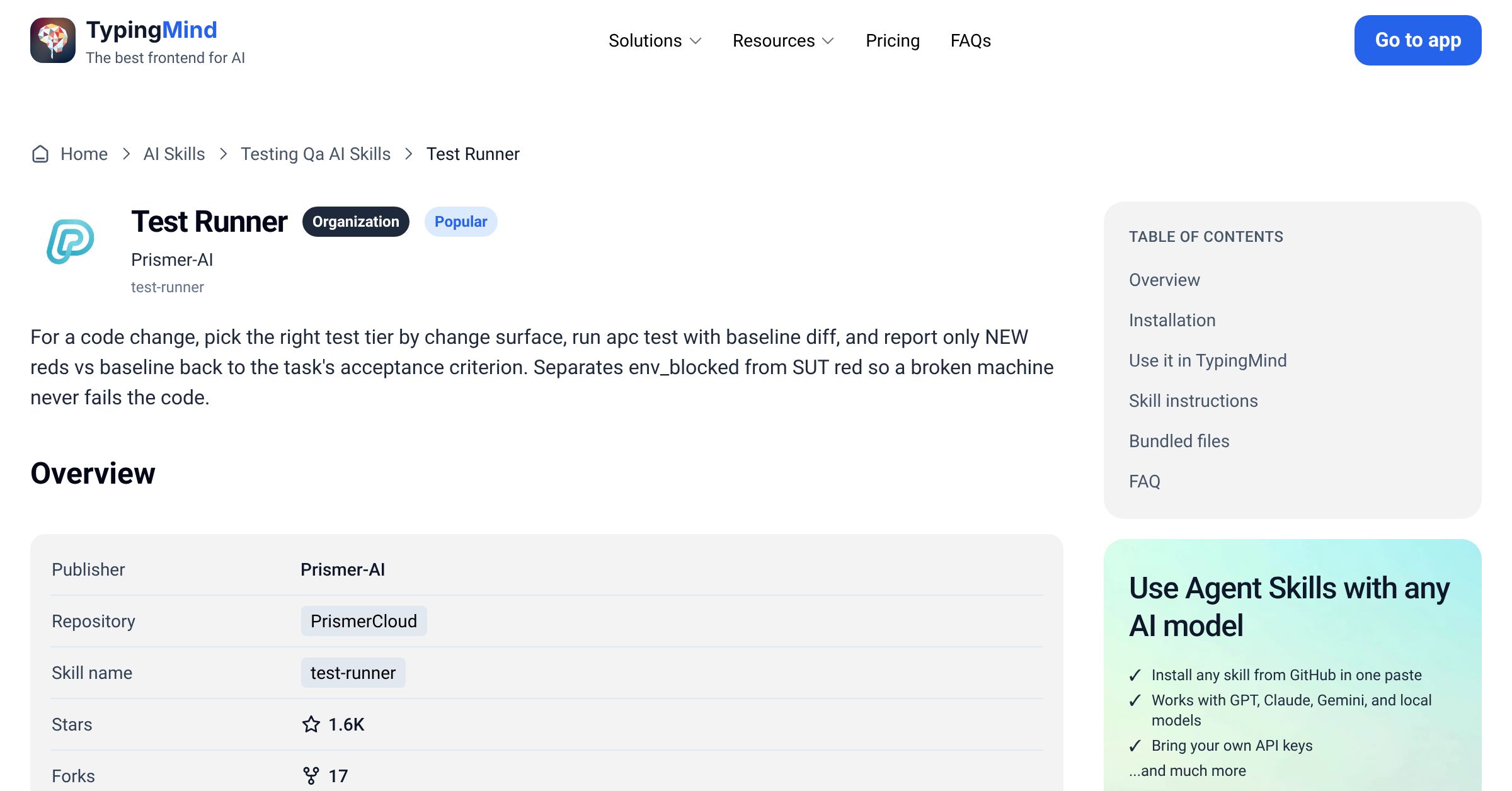Go to Home breadcrumb link
The height and width of the screenshot is (791, 1512).
84,154
